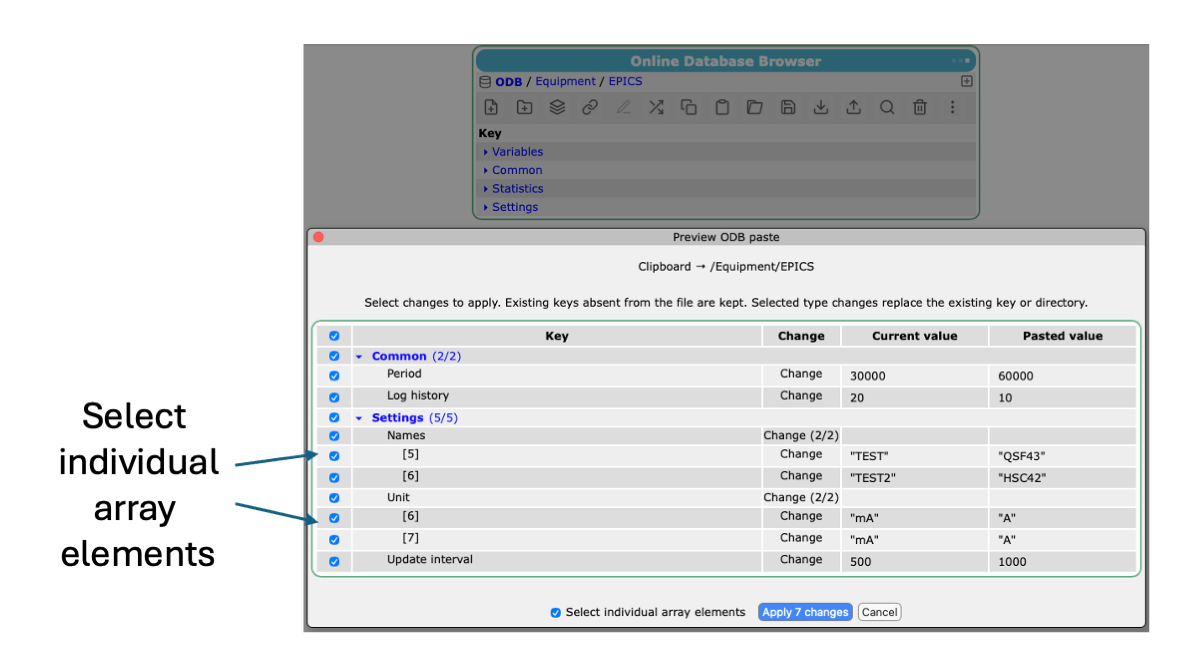The height and width of the screenshot is (660, 1178).
Task: Click the trash can delete icon
Action: (920, 107)
